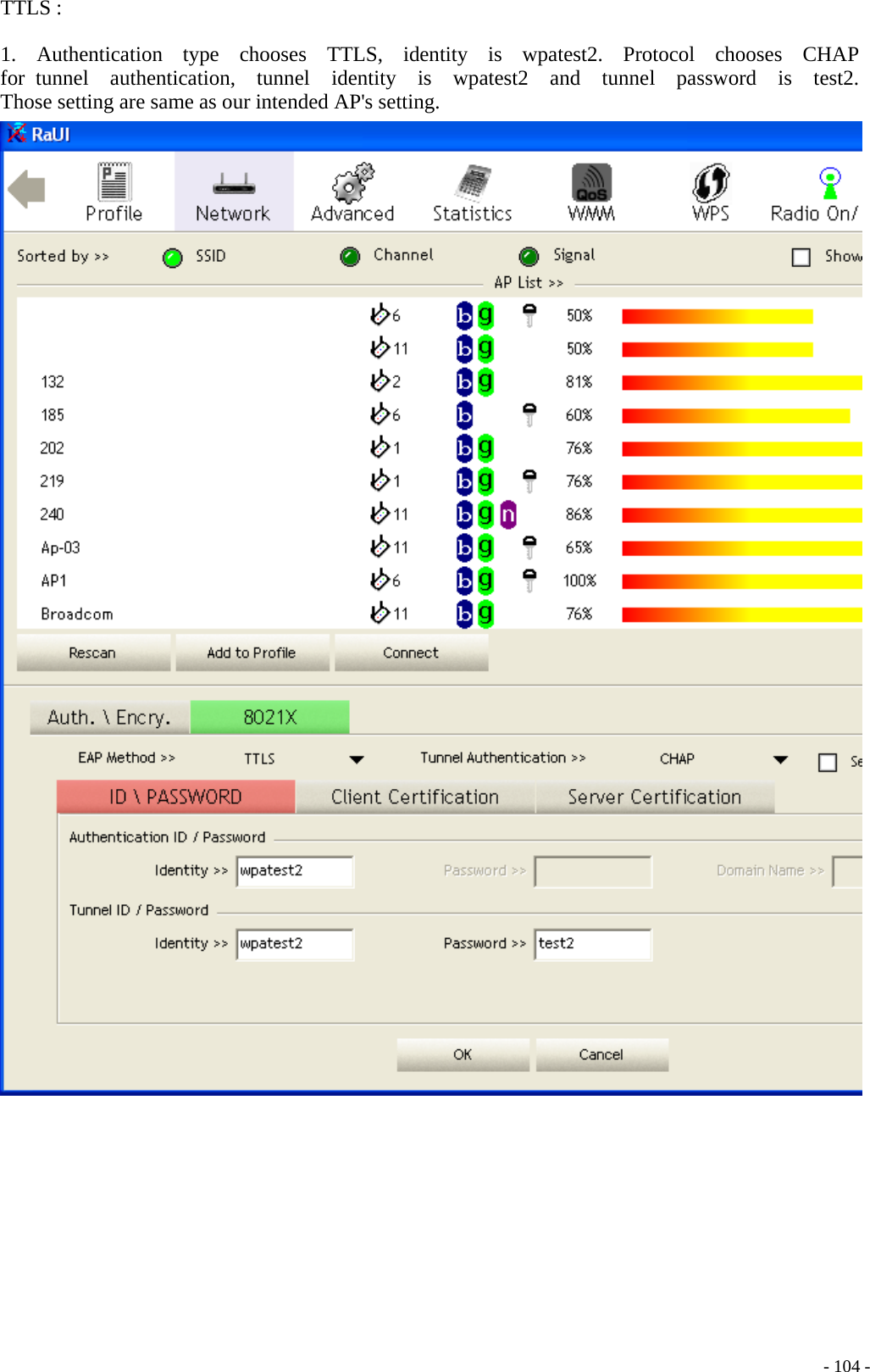Click the channel icon on Broadcom row

[x=380, y=612]
